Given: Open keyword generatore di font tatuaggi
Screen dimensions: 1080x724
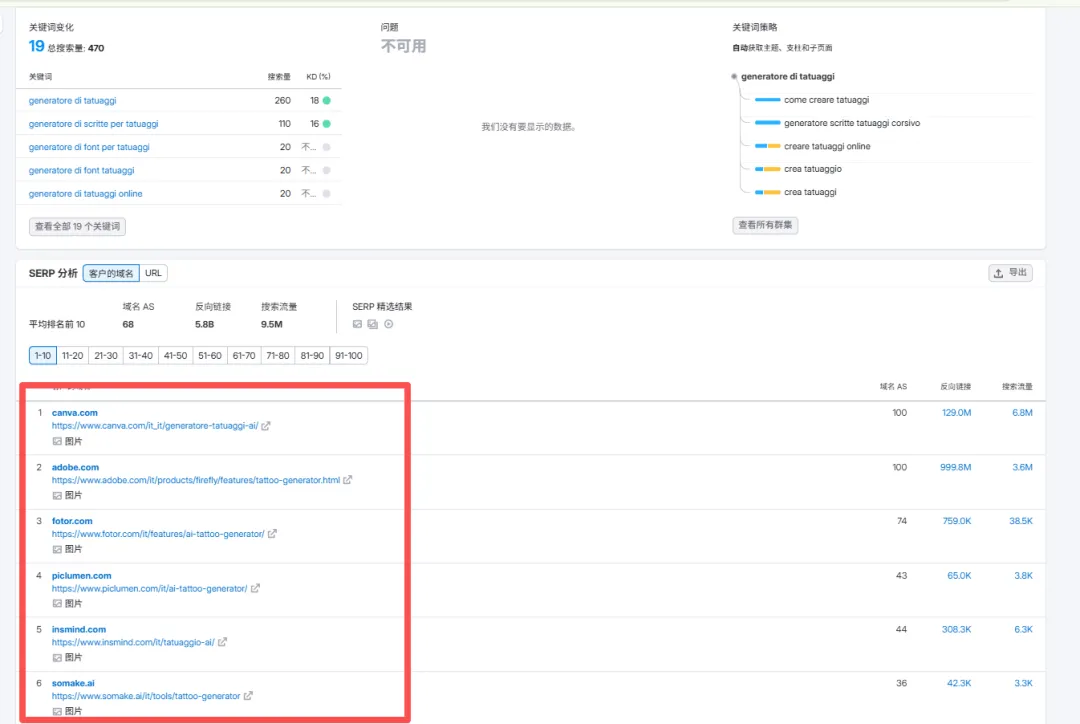Looking at the screenshot, I should click(x=81, y=170).
